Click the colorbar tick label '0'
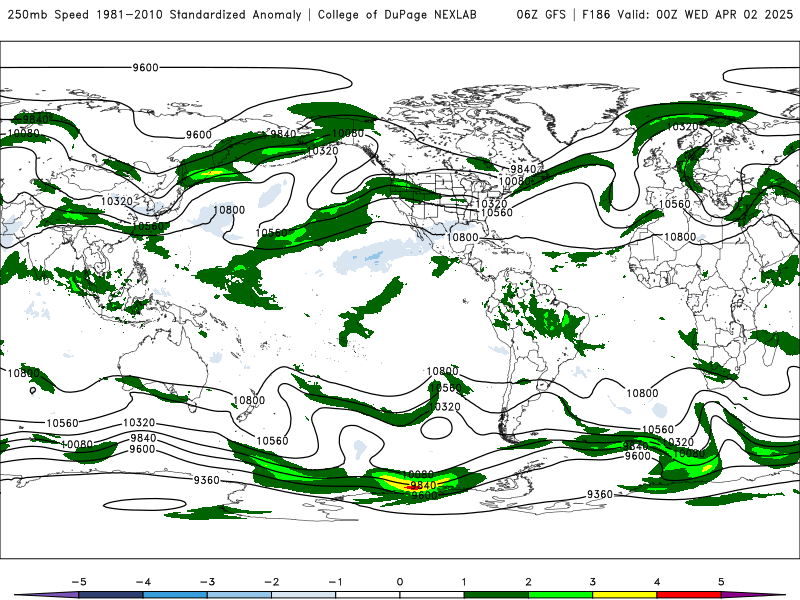 (399, 582)
